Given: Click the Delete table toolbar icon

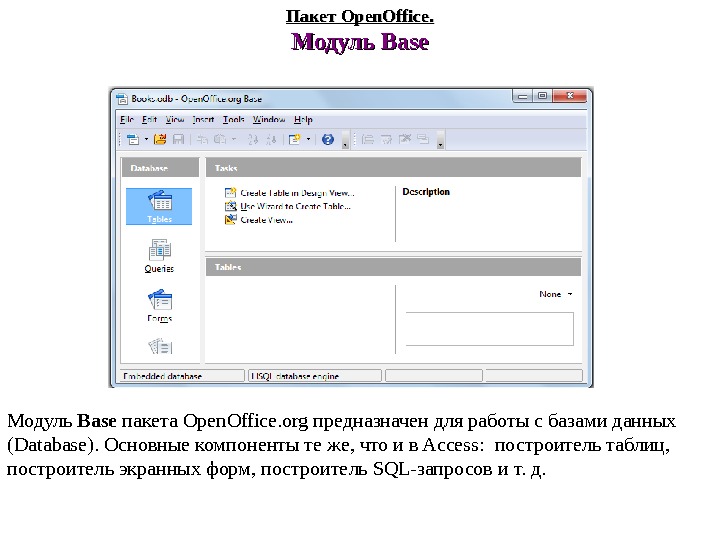Looking at the screenshot, I should 405,139.
